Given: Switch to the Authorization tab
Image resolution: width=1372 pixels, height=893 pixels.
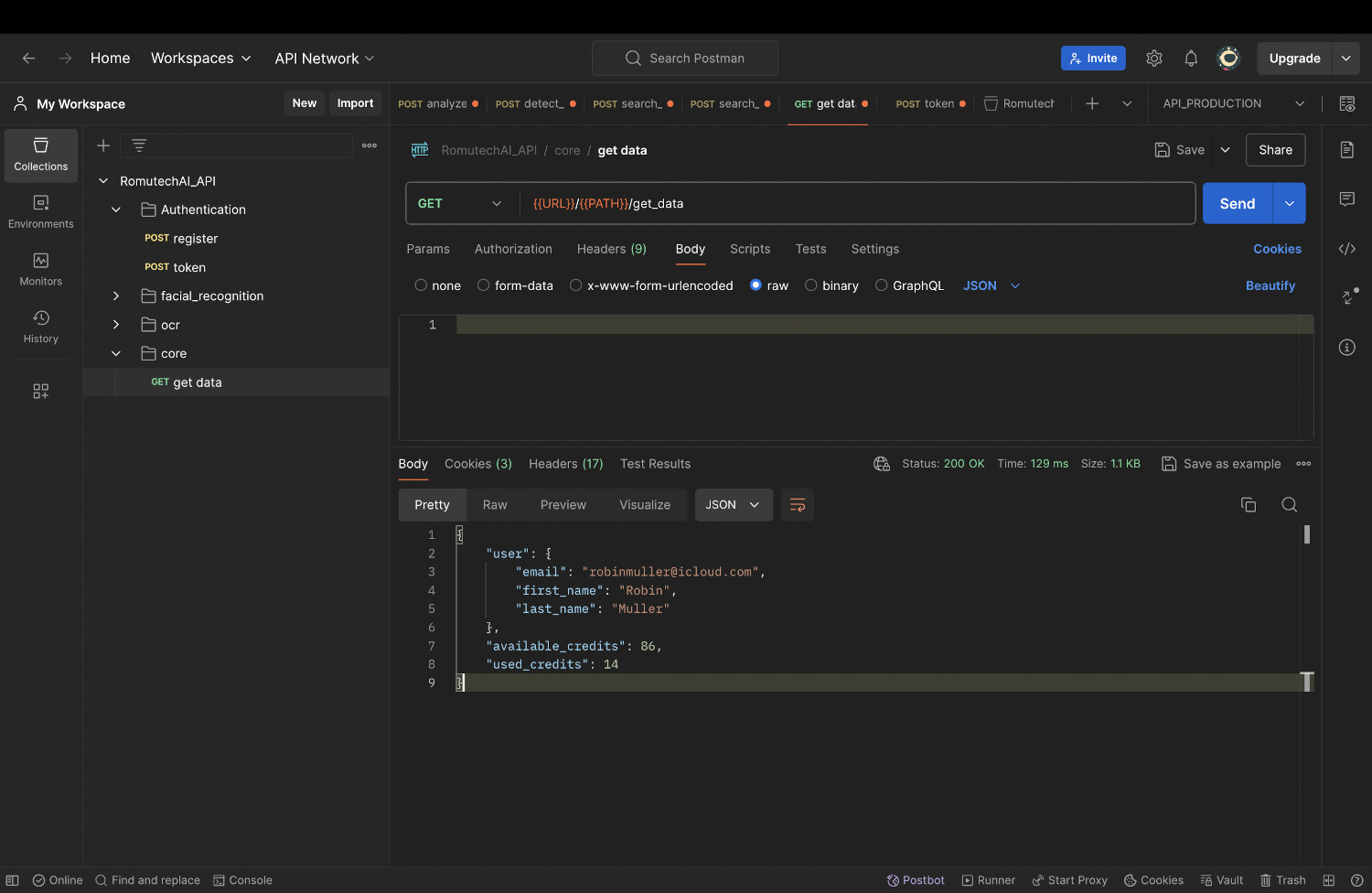Looking at the screenshot, I should coord(513,249).
